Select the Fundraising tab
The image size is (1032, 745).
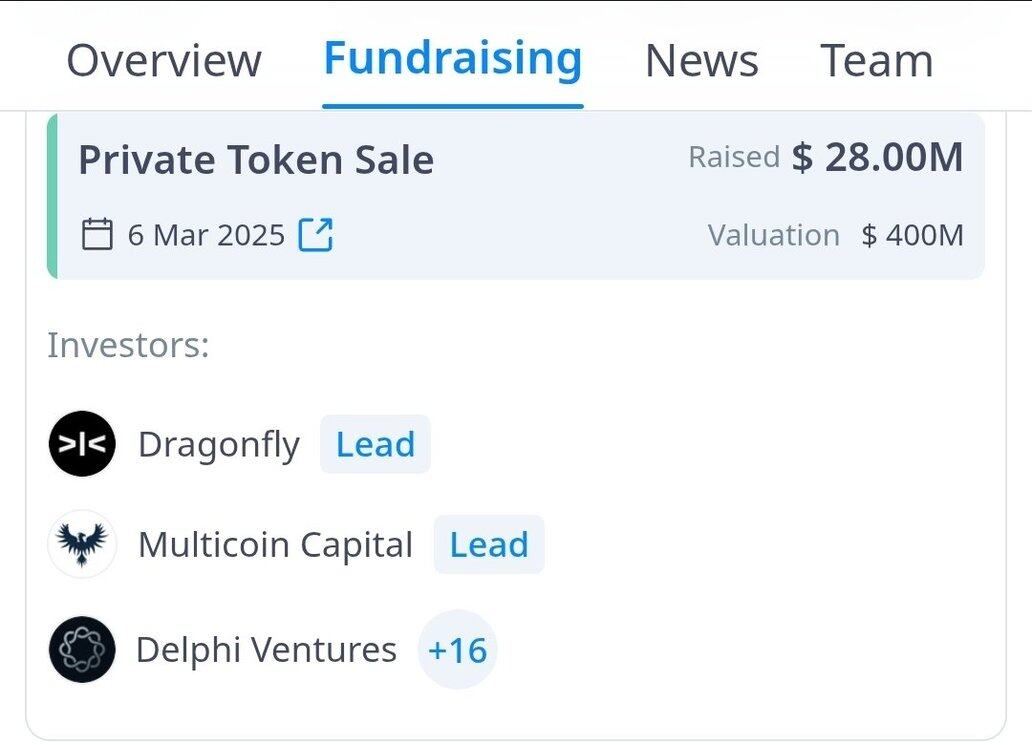click(452, 59)
